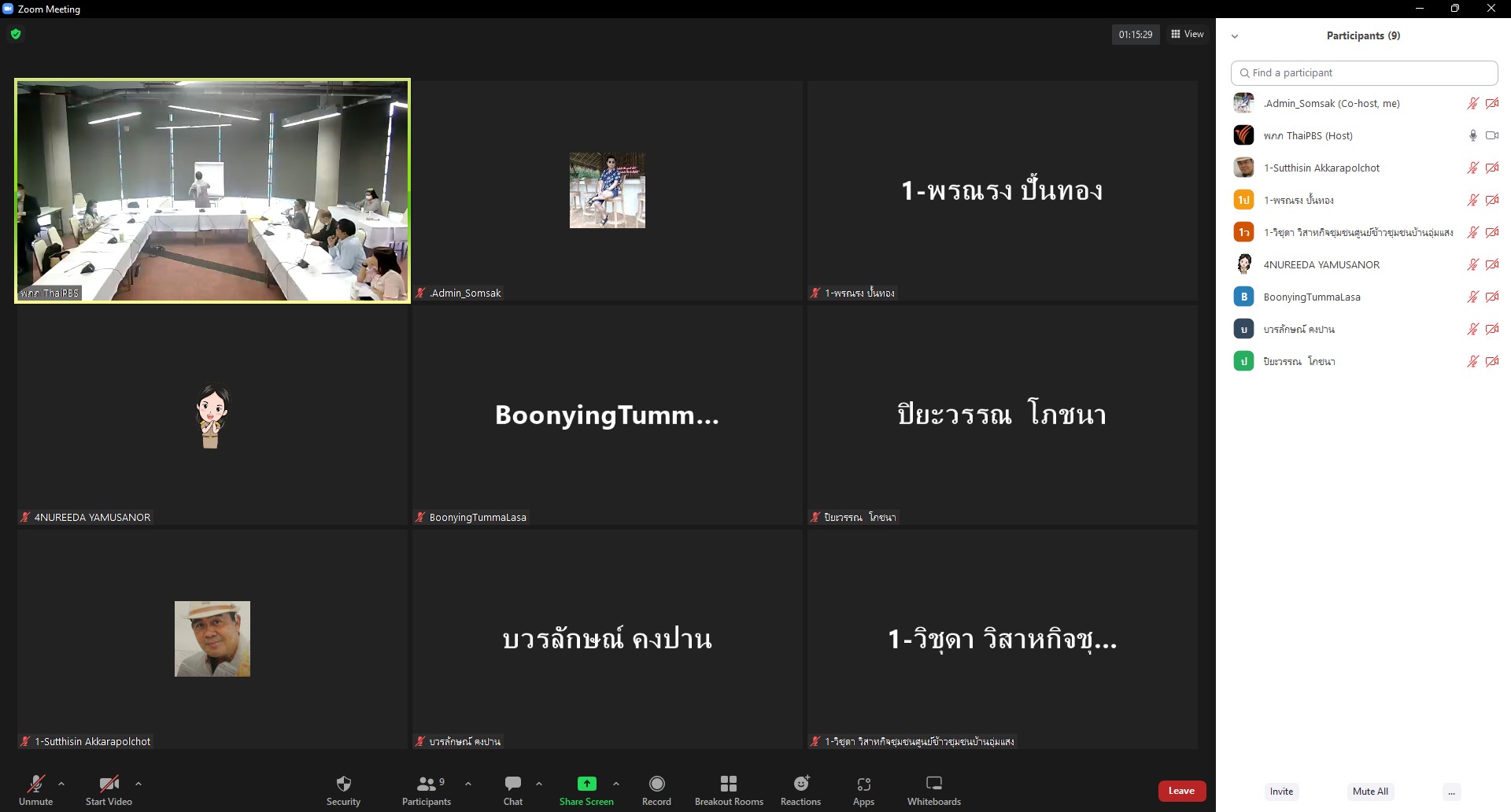Open the Chat panel
The width and height of the screenshot is (1511, 812).
pyautogui.click(x=512, y=790)
